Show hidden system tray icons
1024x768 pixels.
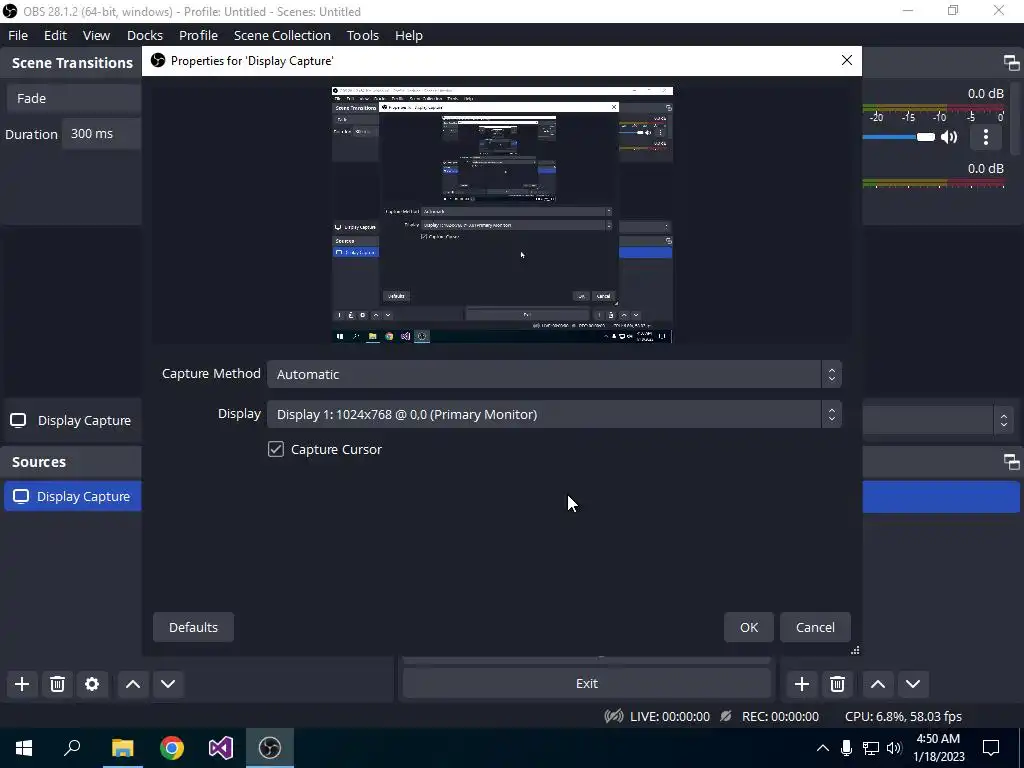823,748
